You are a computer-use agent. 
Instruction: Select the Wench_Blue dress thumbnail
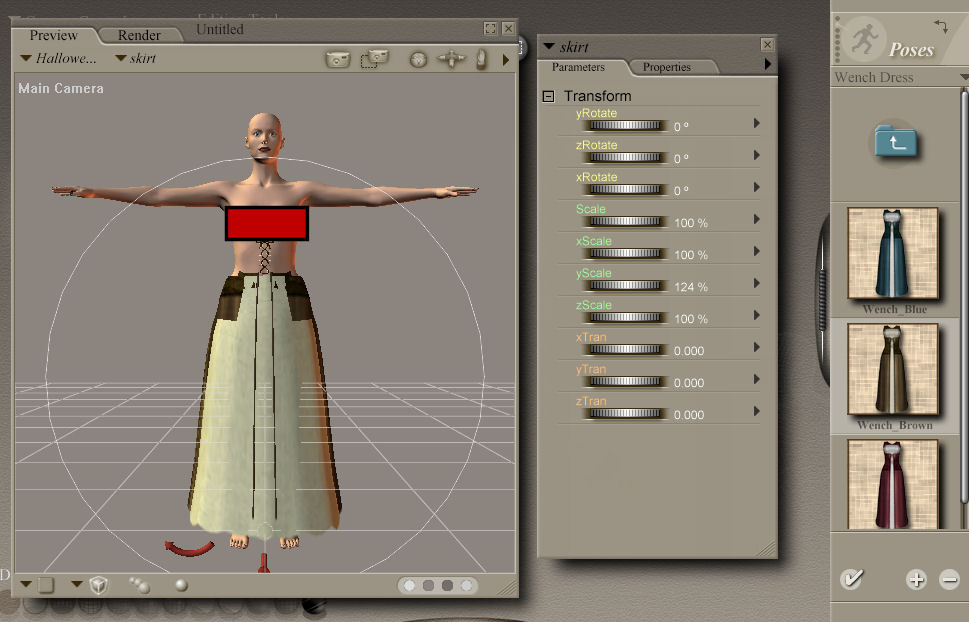(x=893, y=254)
